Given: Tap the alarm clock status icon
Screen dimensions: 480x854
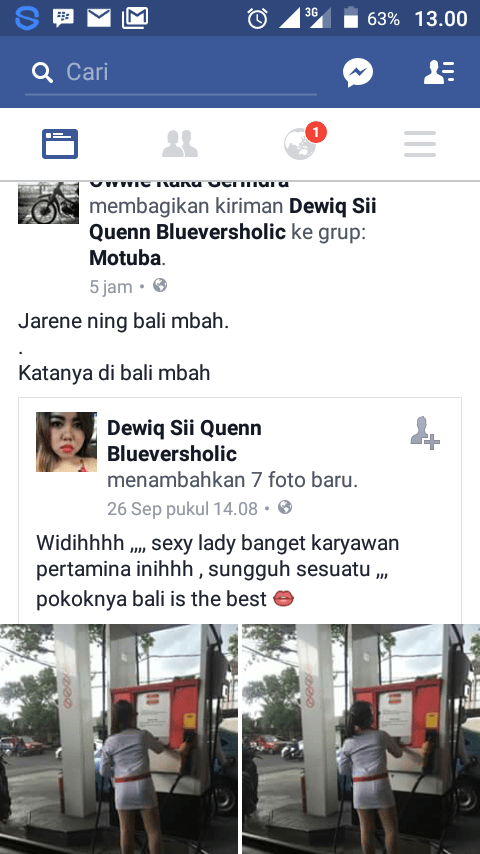Looking at the screenshot, I should 257,19.
